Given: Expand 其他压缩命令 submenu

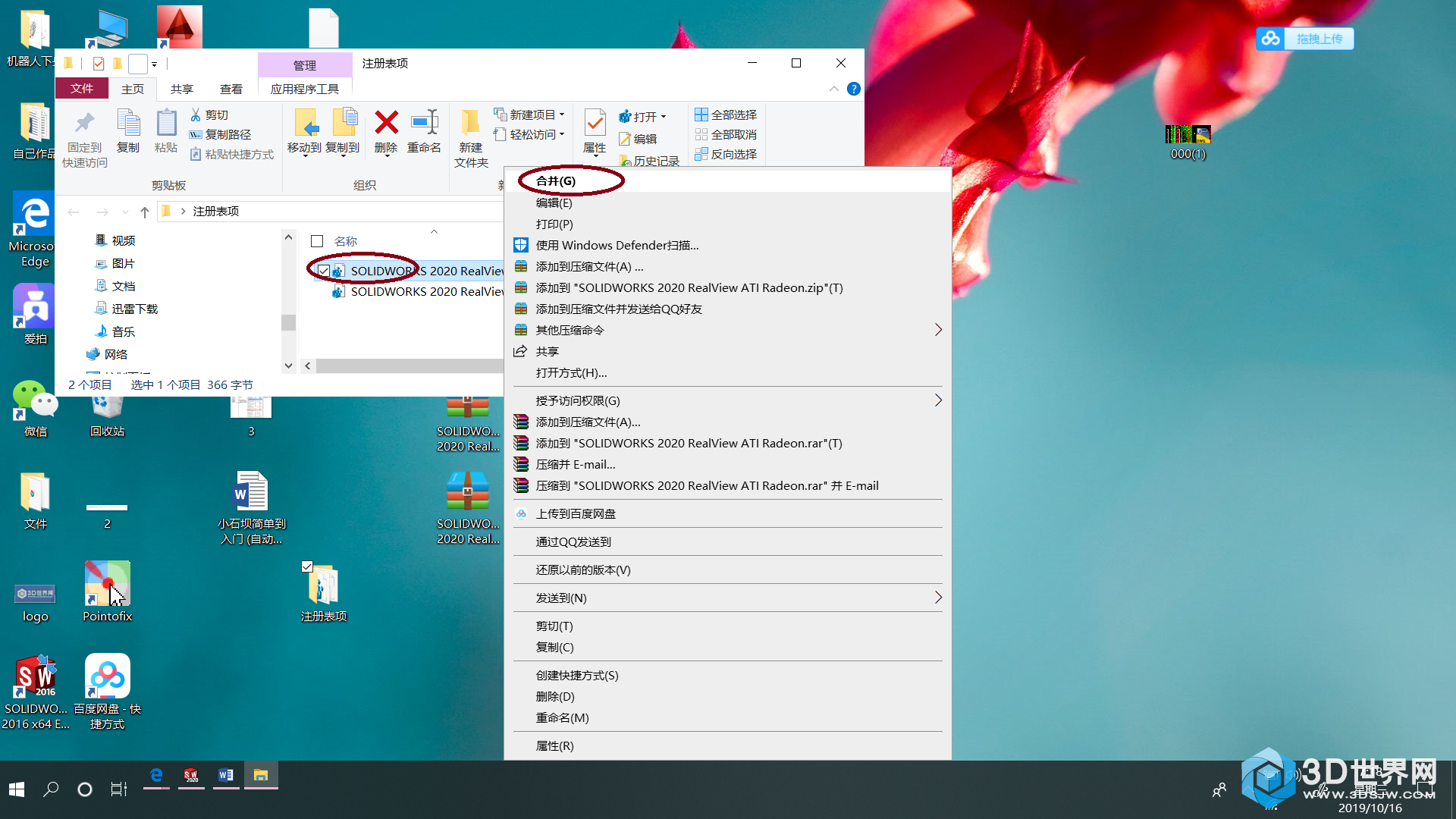Looking at the screenshot, I should coord(938,330).
